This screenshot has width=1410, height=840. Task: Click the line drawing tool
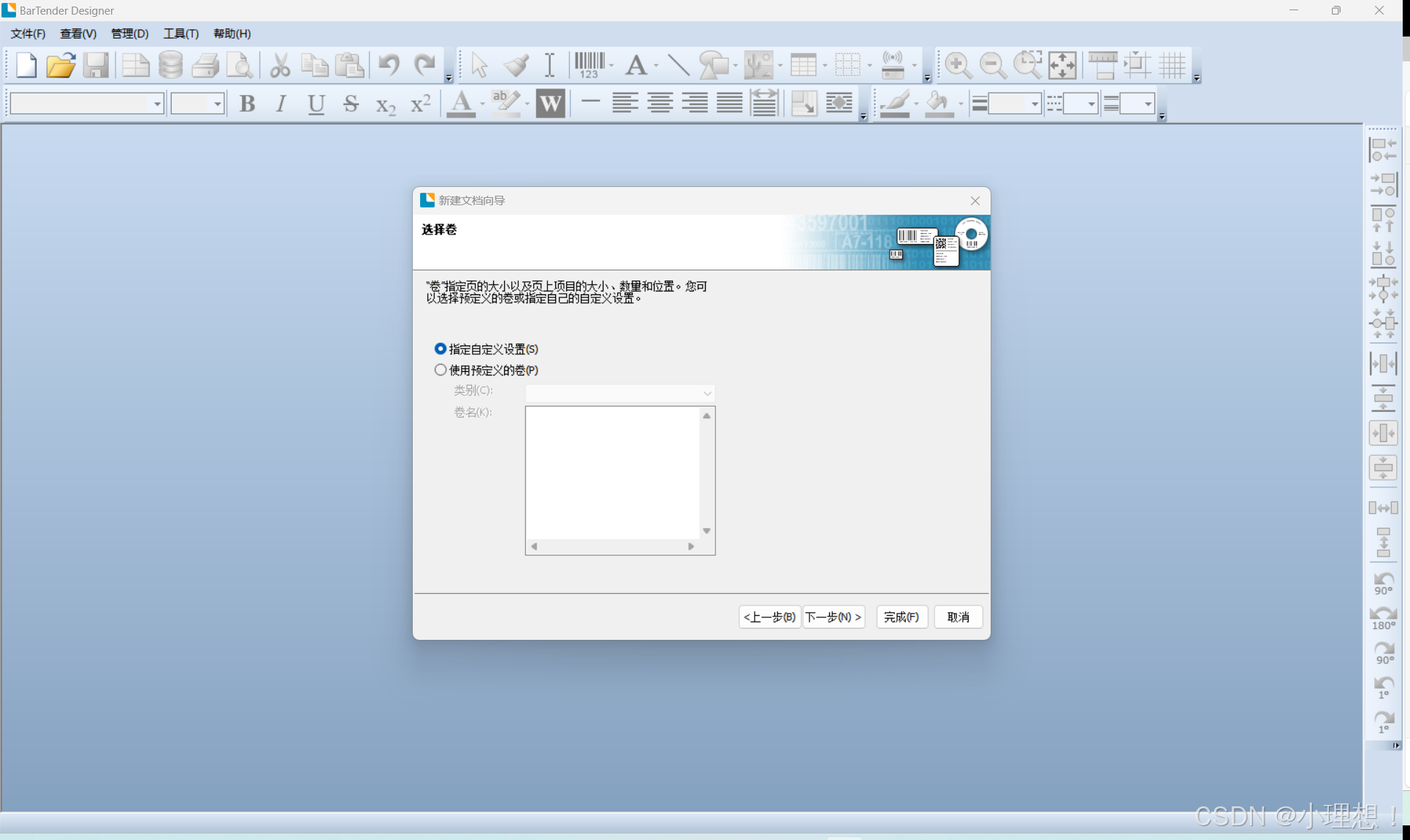click(x=678, y=65)
